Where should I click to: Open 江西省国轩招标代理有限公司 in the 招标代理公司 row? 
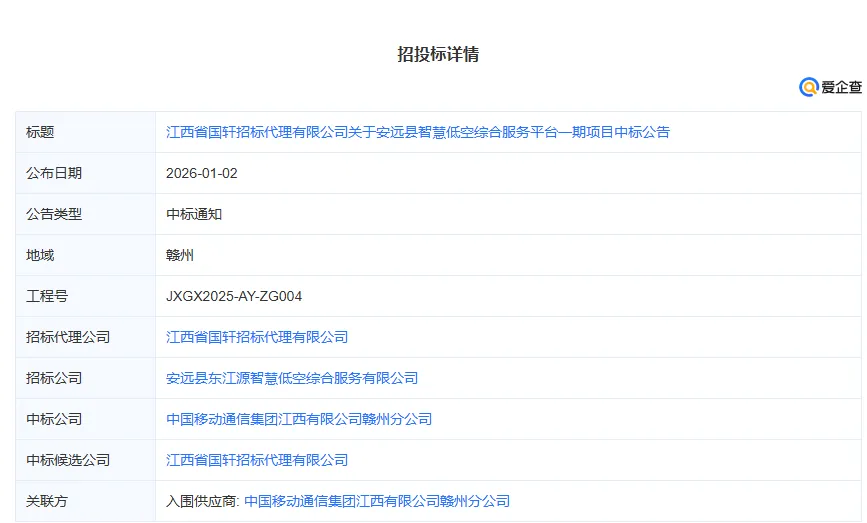coord(257,337)
